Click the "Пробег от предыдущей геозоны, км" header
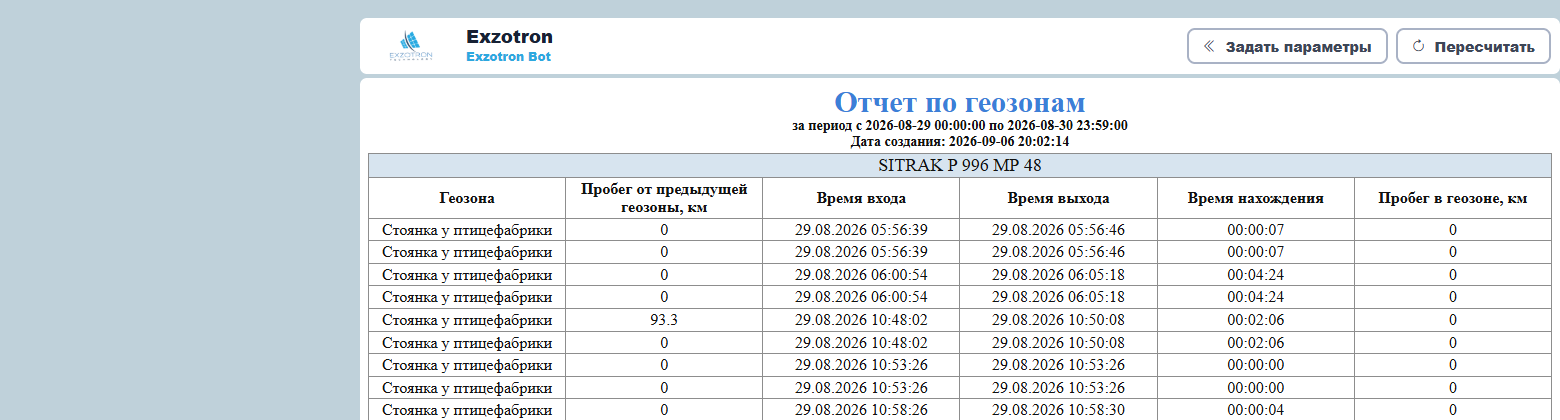The image size is (1560, 420). tap(664, 198)
